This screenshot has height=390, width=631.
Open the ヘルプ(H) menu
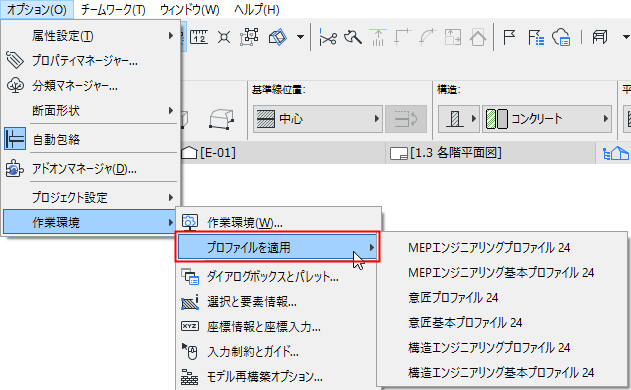[x=257, y=10]
